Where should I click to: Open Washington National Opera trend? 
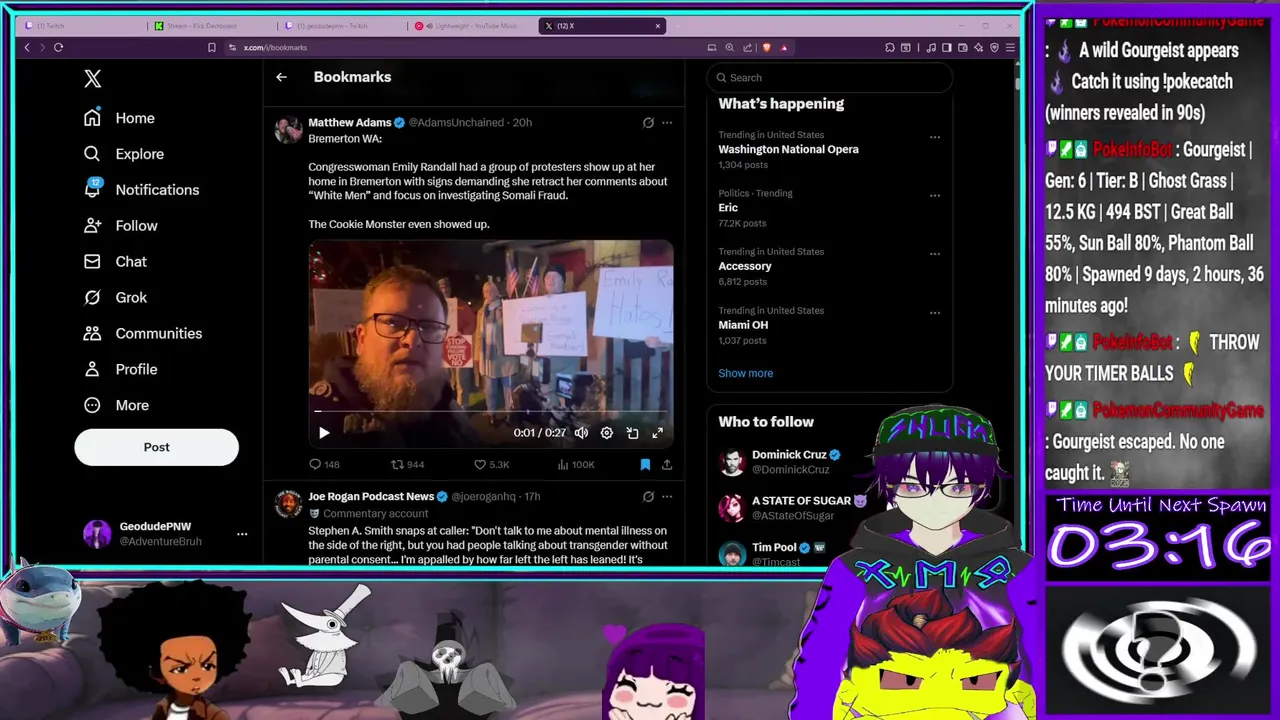[x=788, y=149]
